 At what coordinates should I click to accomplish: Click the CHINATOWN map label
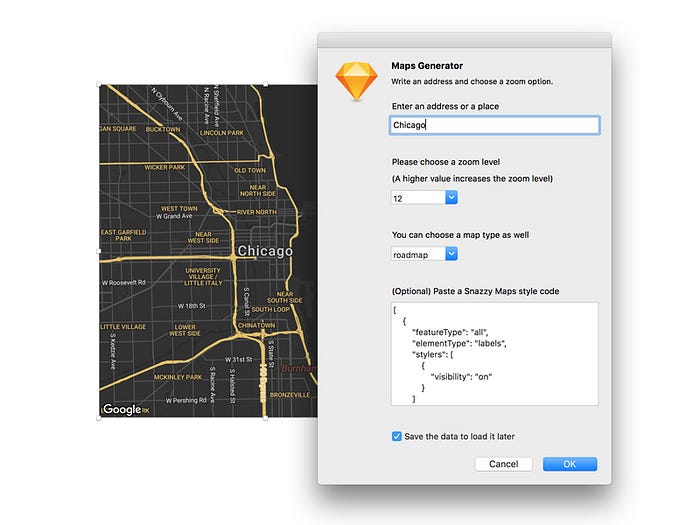(256, 325)
